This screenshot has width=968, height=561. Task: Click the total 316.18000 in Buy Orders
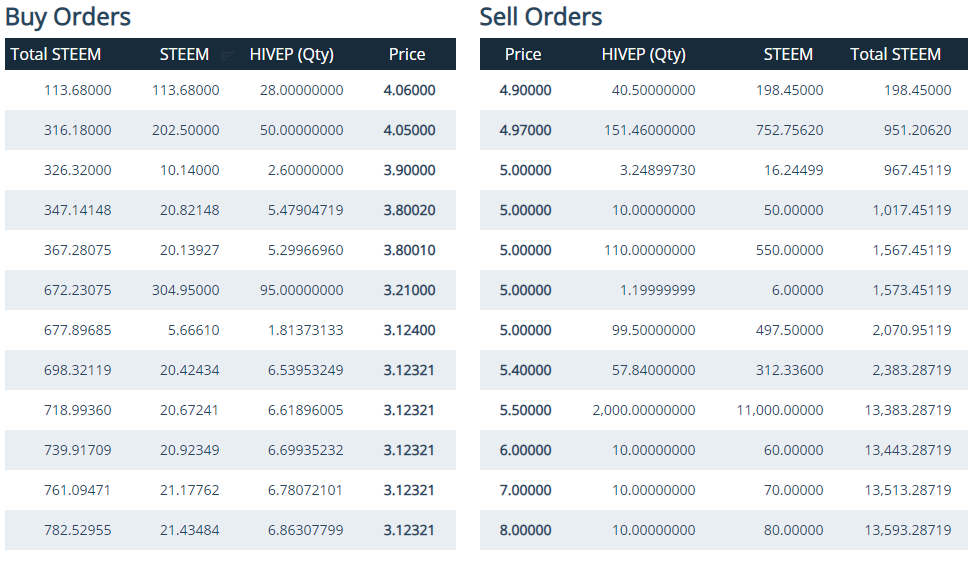pyautogui.click(x=78, y=130)
